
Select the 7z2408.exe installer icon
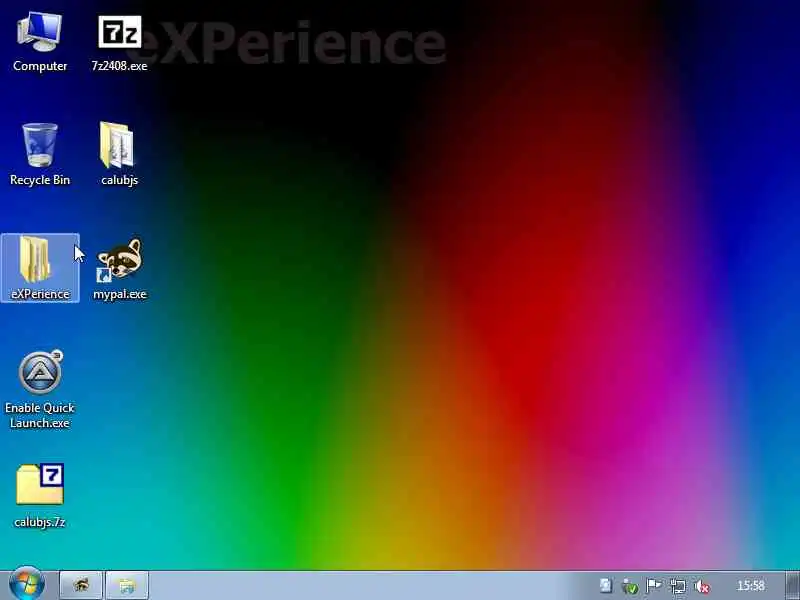(119, 32)
